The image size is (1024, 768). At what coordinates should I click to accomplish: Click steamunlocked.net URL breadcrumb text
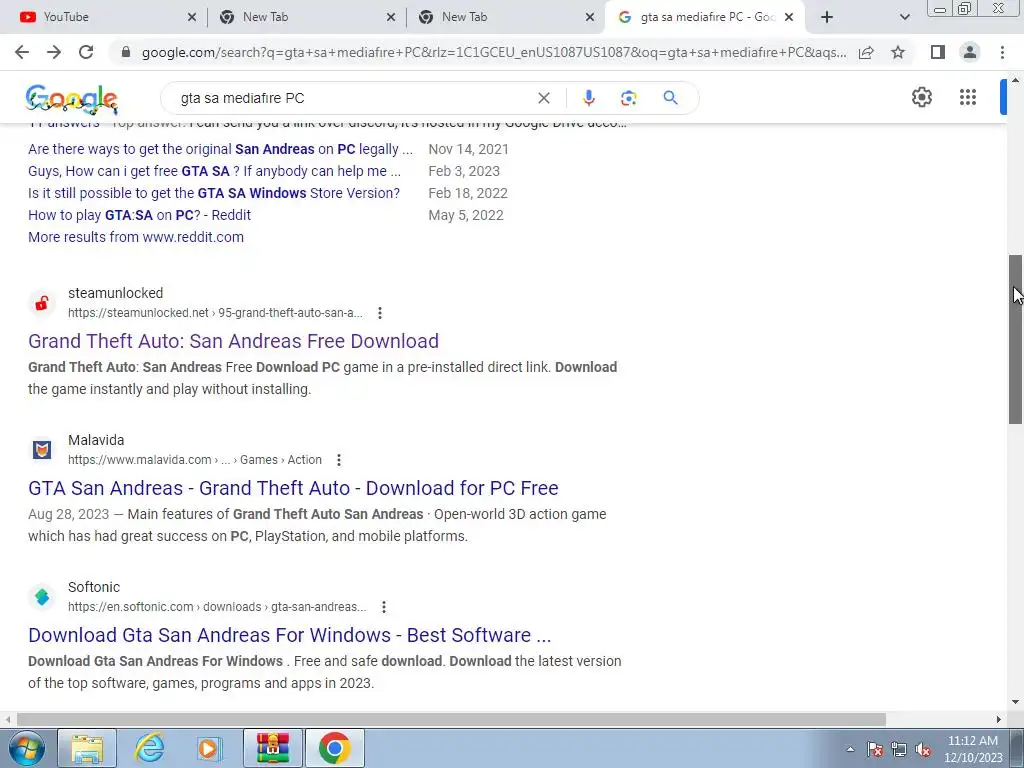(x=215, y=313)
